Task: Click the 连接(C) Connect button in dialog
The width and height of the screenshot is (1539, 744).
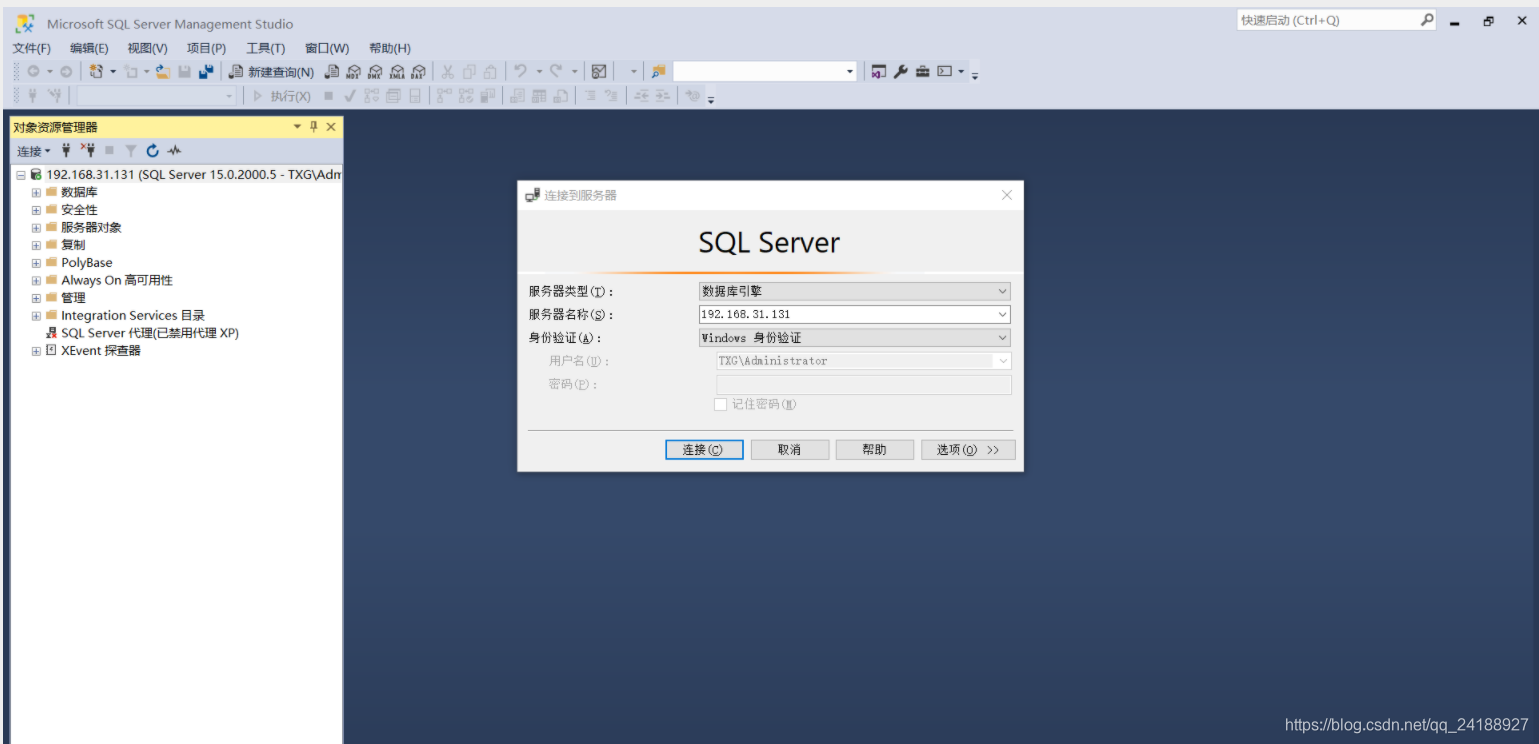Action: pos(704,450)
